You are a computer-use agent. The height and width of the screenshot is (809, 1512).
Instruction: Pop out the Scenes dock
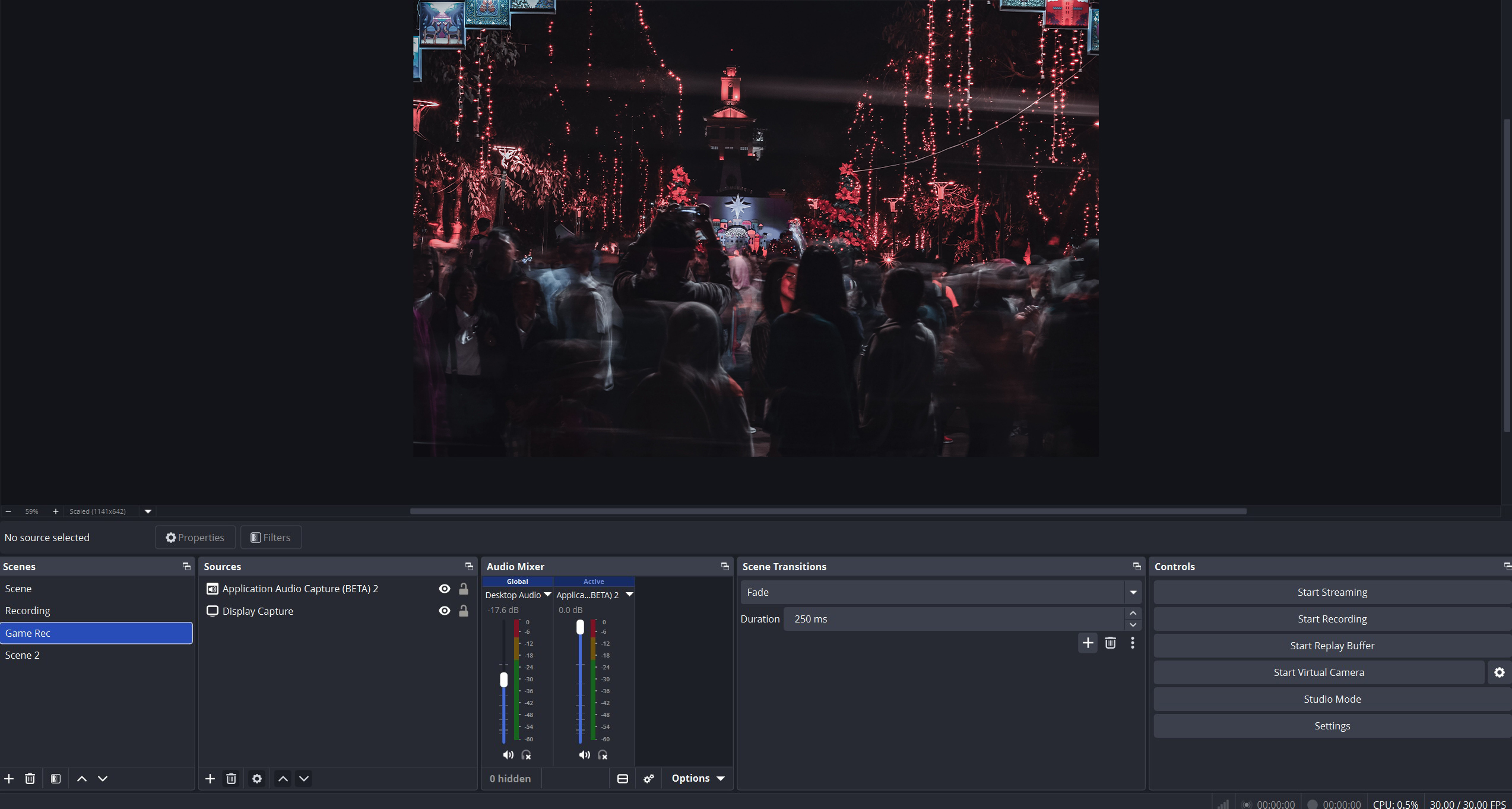pos(186,567)
